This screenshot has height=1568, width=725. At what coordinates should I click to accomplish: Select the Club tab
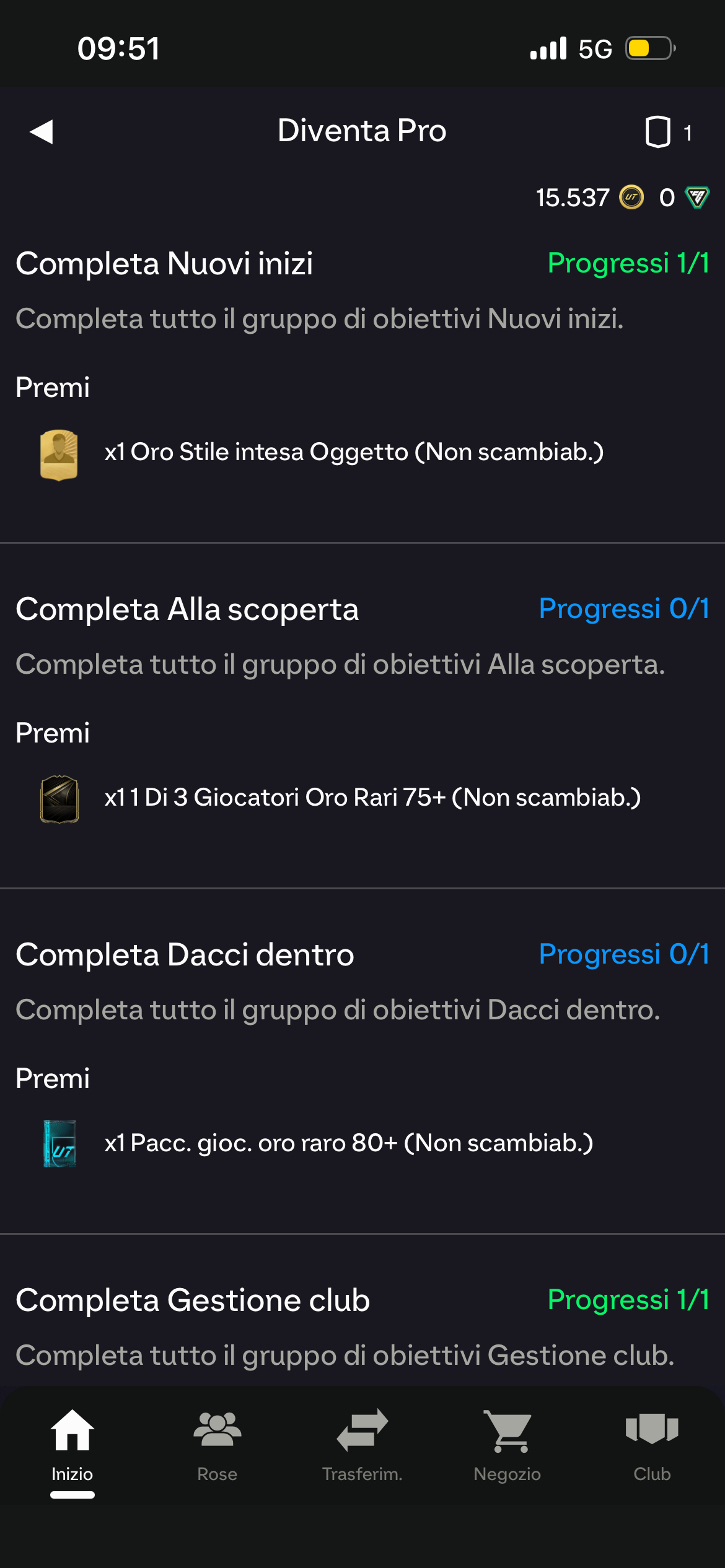tap(652, 1443)
